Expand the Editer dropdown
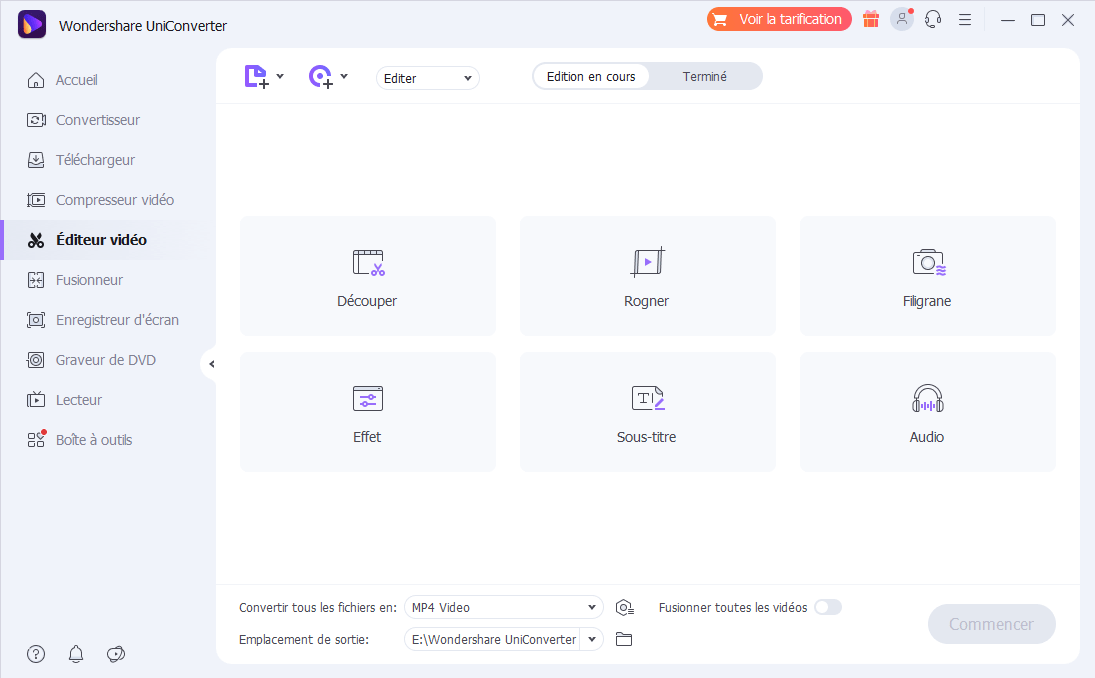 (x=428, y=78)
